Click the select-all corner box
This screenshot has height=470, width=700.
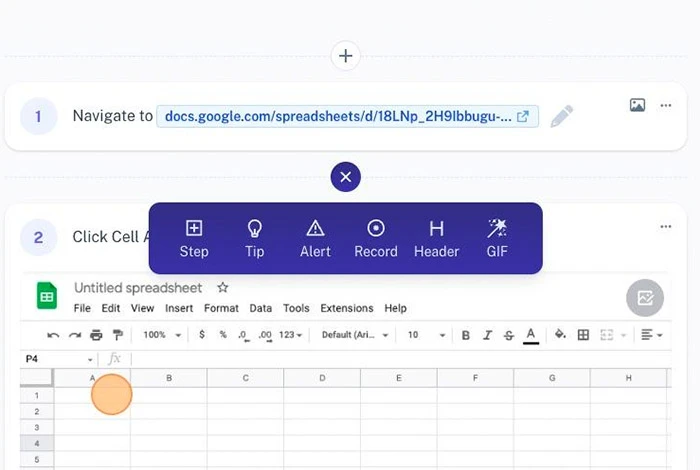click(37, 378)
